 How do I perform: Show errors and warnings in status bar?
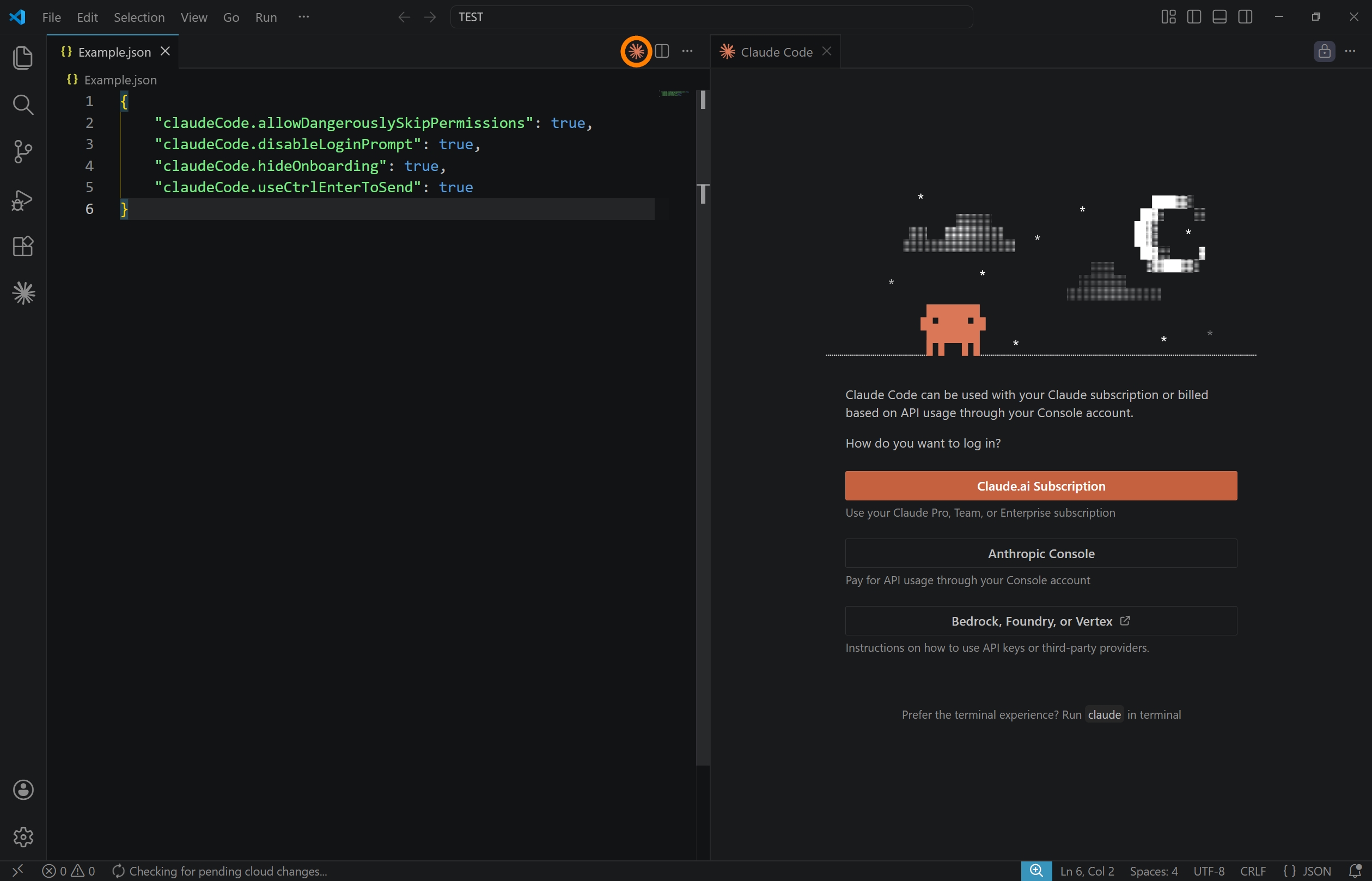pyautogui.click(x=69, y=871)
